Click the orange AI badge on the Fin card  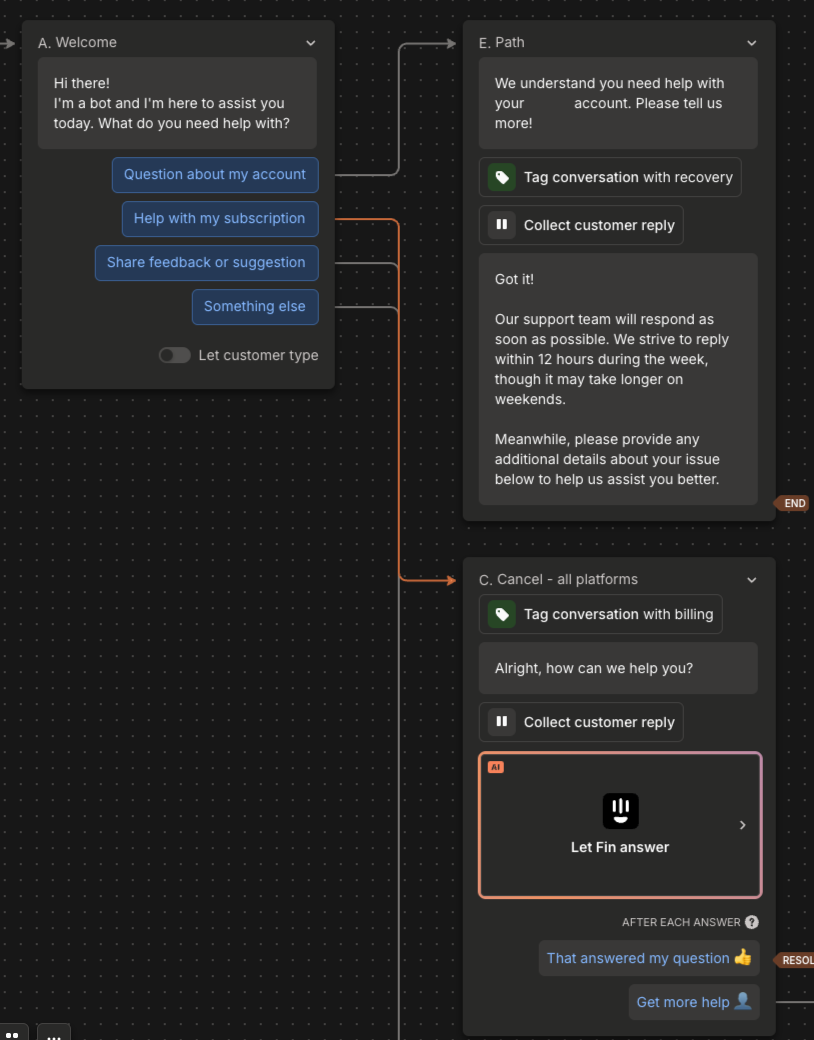496,767
